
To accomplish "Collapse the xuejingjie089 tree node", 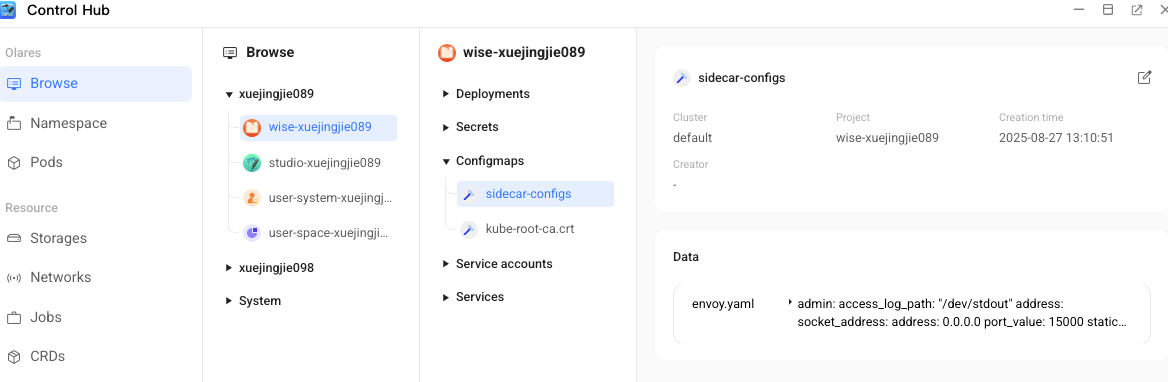I will pyautogui.click(x=229, y=95).
